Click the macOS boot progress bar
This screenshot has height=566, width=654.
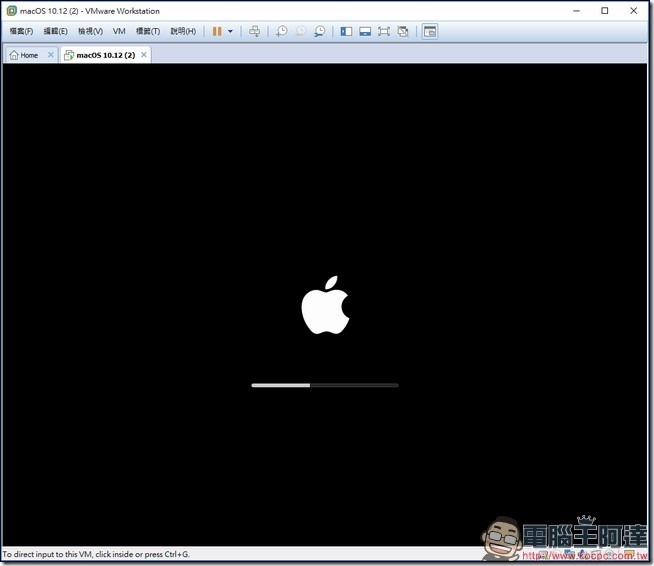pos(325,385)
